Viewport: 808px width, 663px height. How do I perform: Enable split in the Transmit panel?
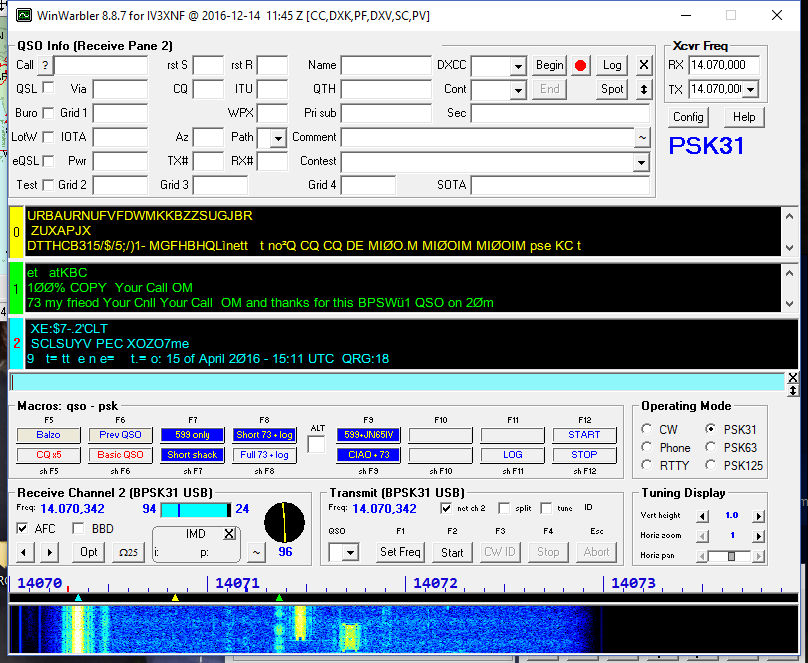point(504,508)
